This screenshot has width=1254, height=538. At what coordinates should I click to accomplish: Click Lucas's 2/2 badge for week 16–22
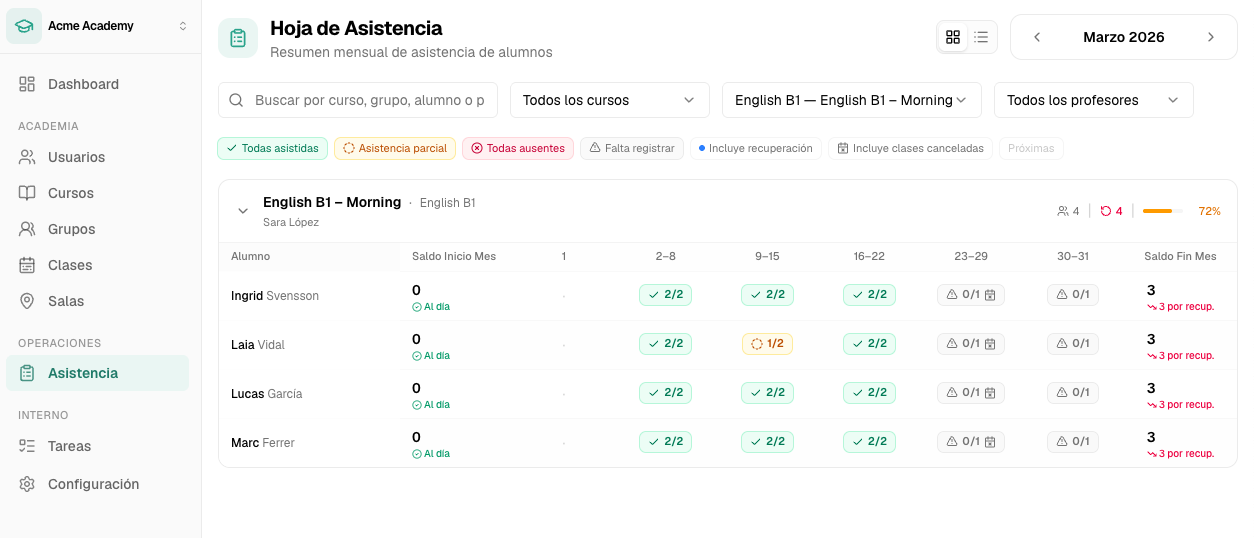(x=869, y=393)
